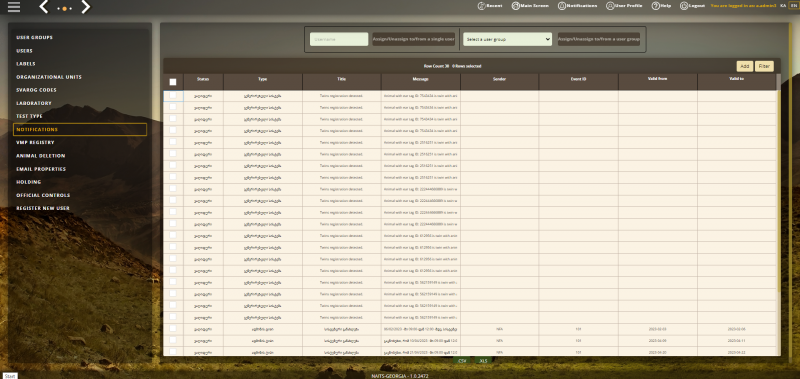Screen dimensions: 800x379
Task: Select Notifications in the sidebar
Action: [80, 130]
